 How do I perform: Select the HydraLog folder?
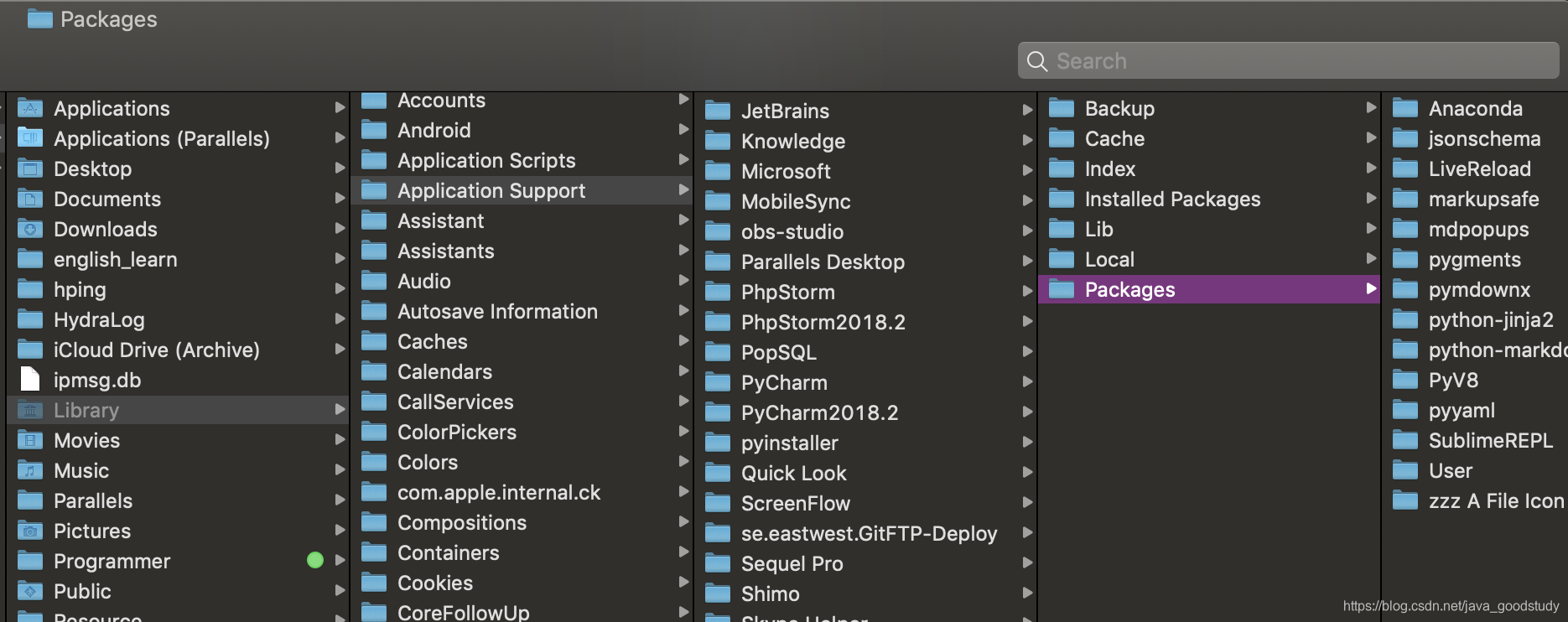(x=178, y=319)
